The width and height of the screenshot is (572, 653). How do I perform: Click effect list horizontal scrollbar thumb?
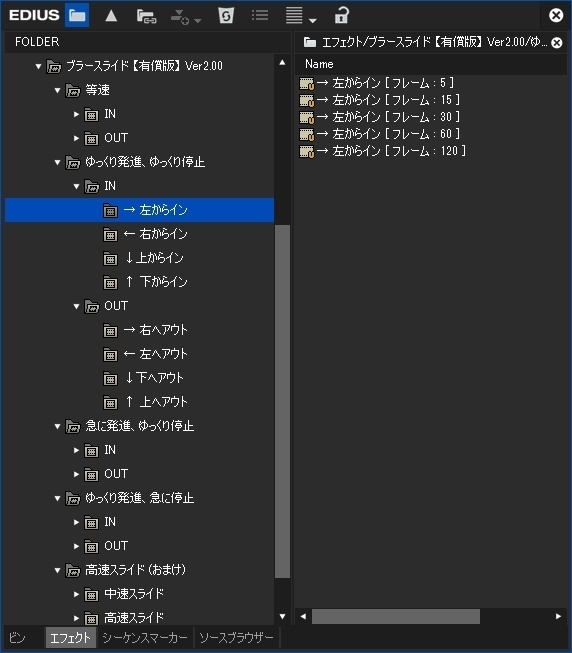[395, 616]
